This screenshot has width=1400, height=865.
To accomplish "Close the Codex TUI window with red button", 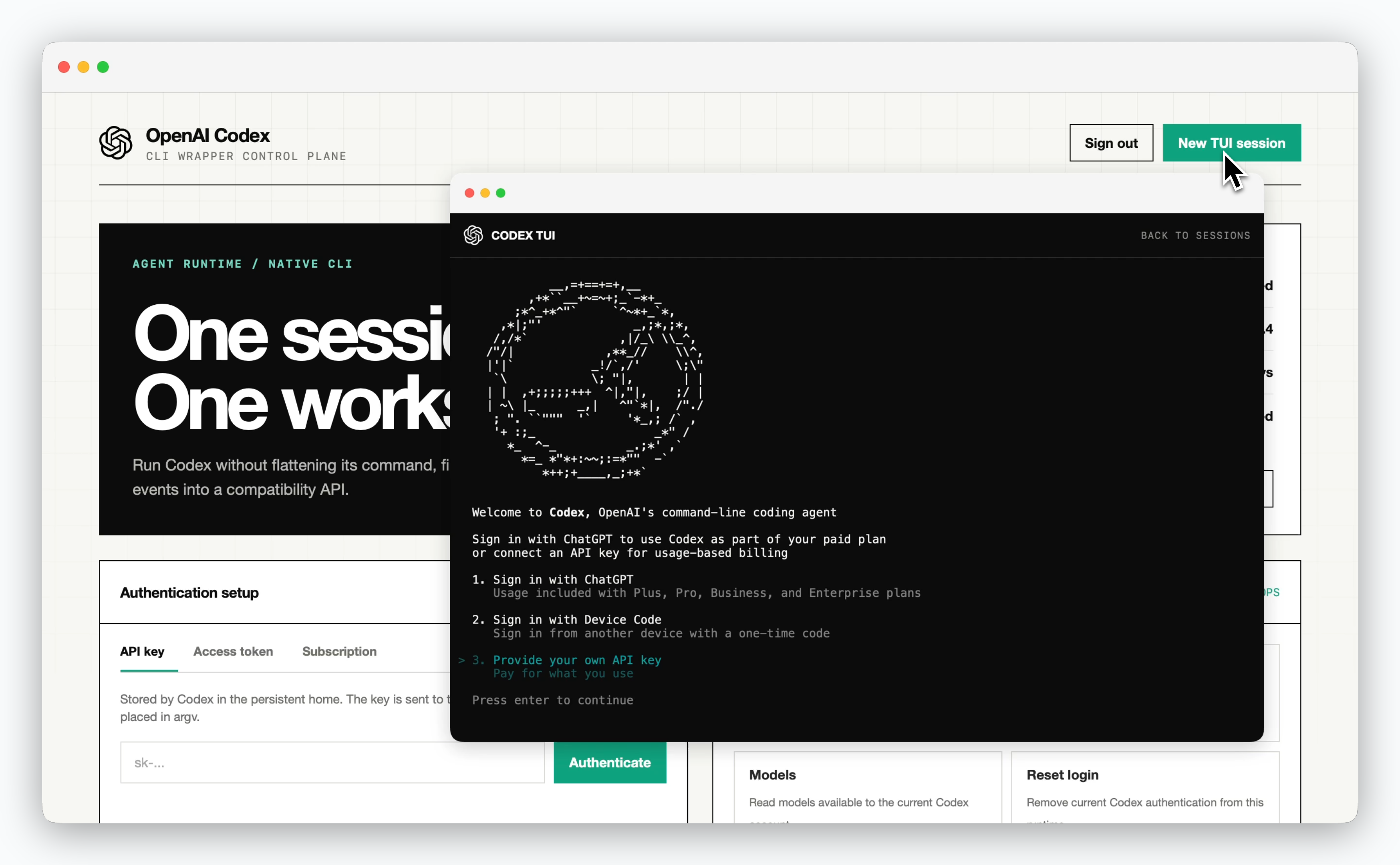I will 469,193.
